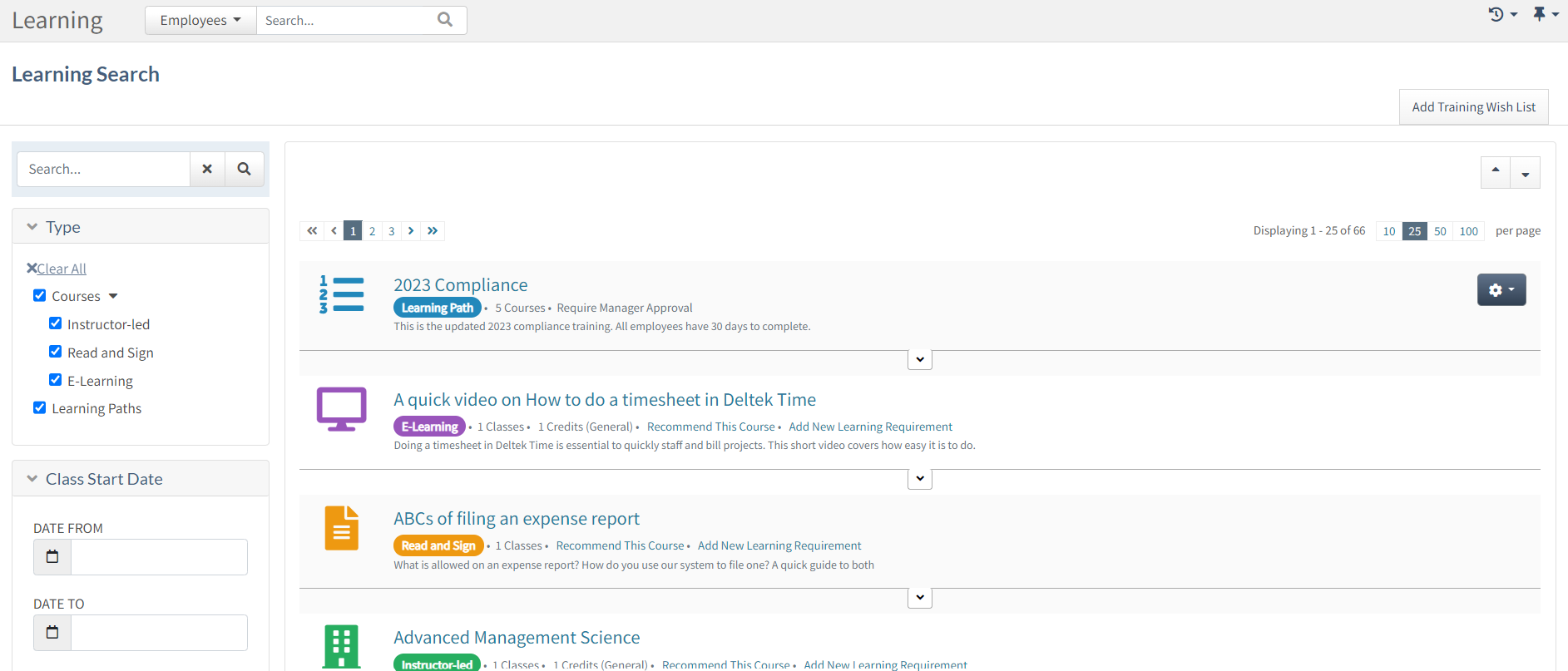
Task: Open the history clock icon menu
Action: pyautogui.click(x=1502, y=14)
